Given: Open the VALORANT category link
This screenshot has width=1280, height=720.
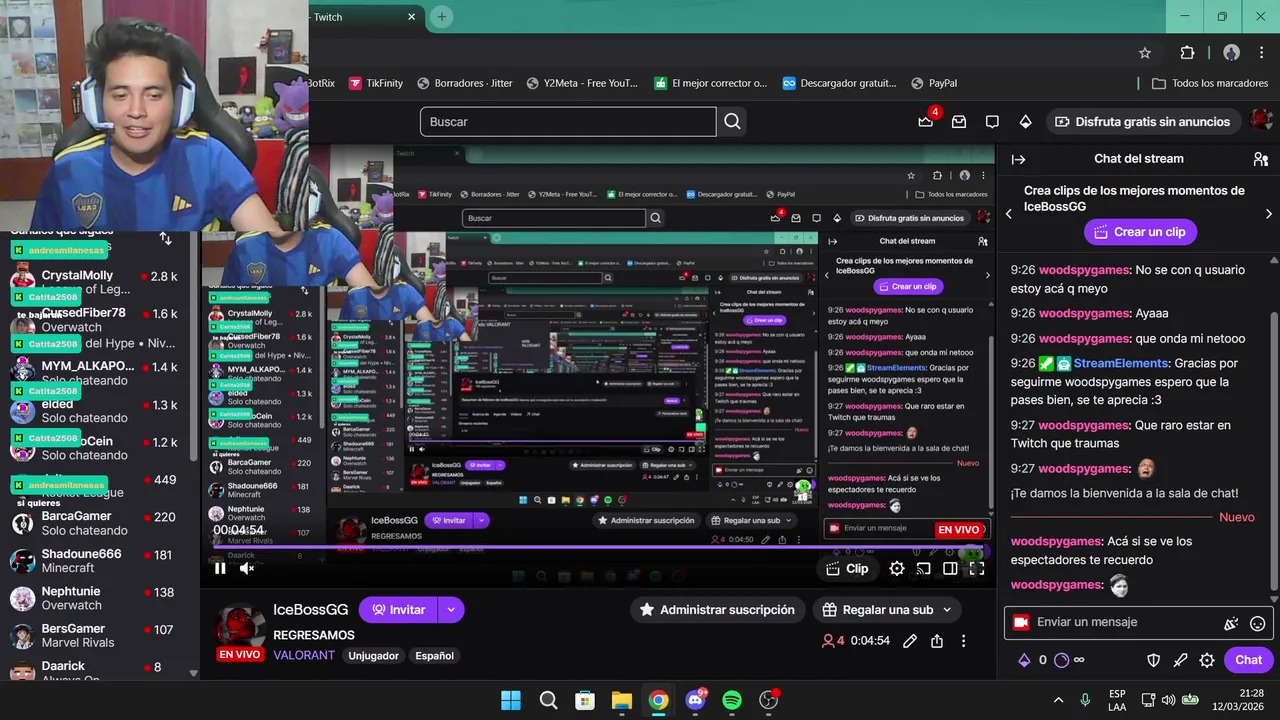Looking at the screenshot, I should tap(304, 656).
